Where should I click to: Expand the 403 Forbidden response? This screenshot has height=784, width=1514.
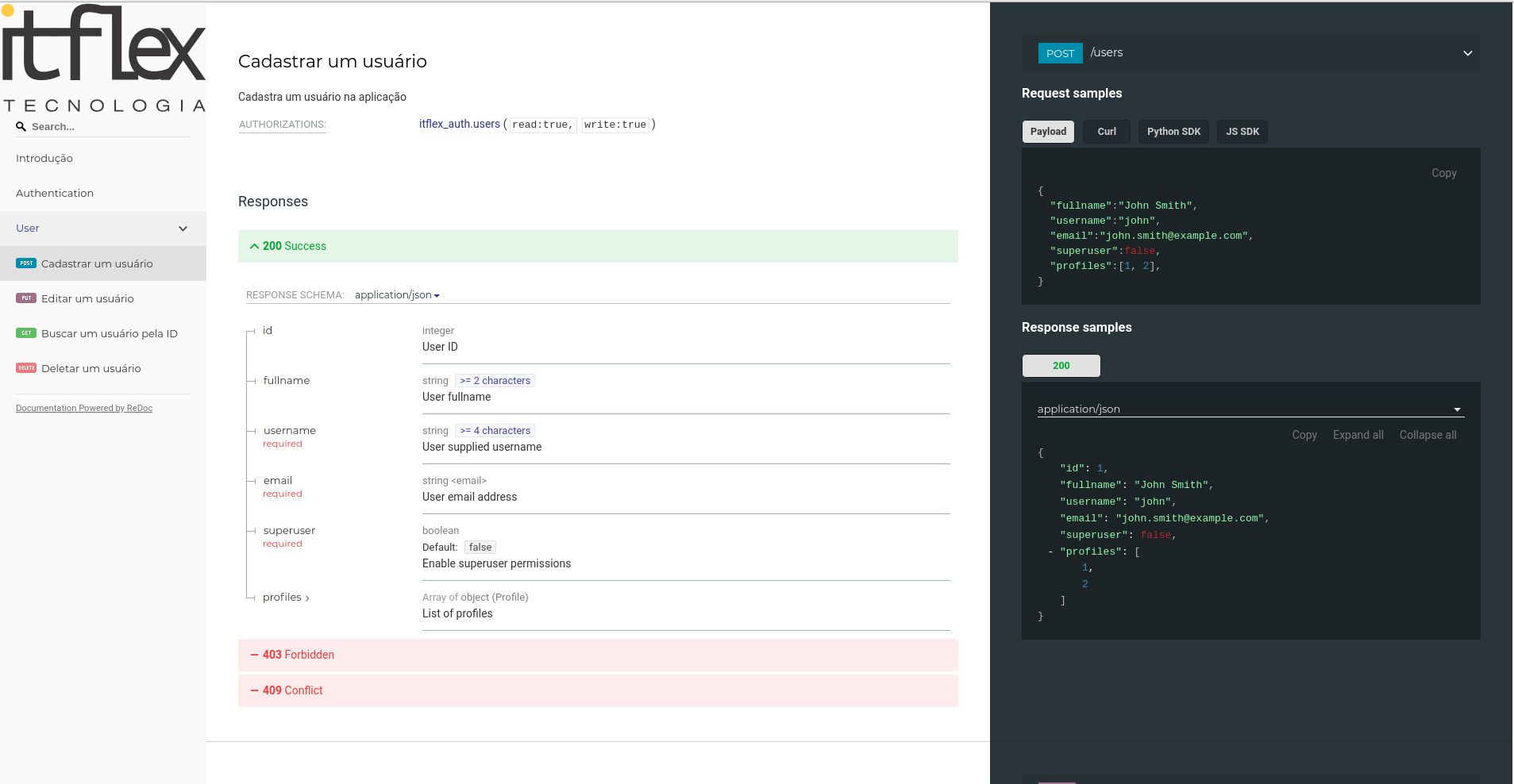point(598,655)
